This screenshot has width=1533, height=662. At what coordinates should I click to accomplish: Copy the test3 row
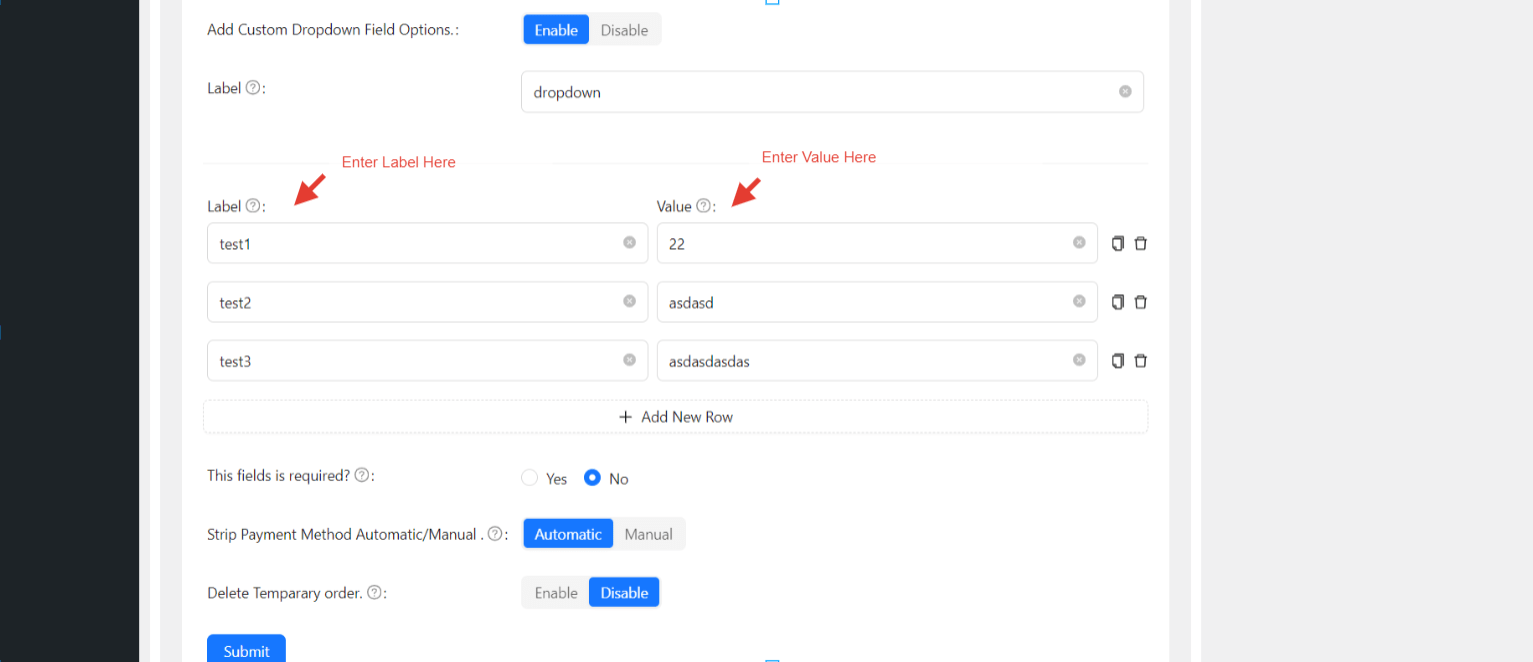[1118, 361]
